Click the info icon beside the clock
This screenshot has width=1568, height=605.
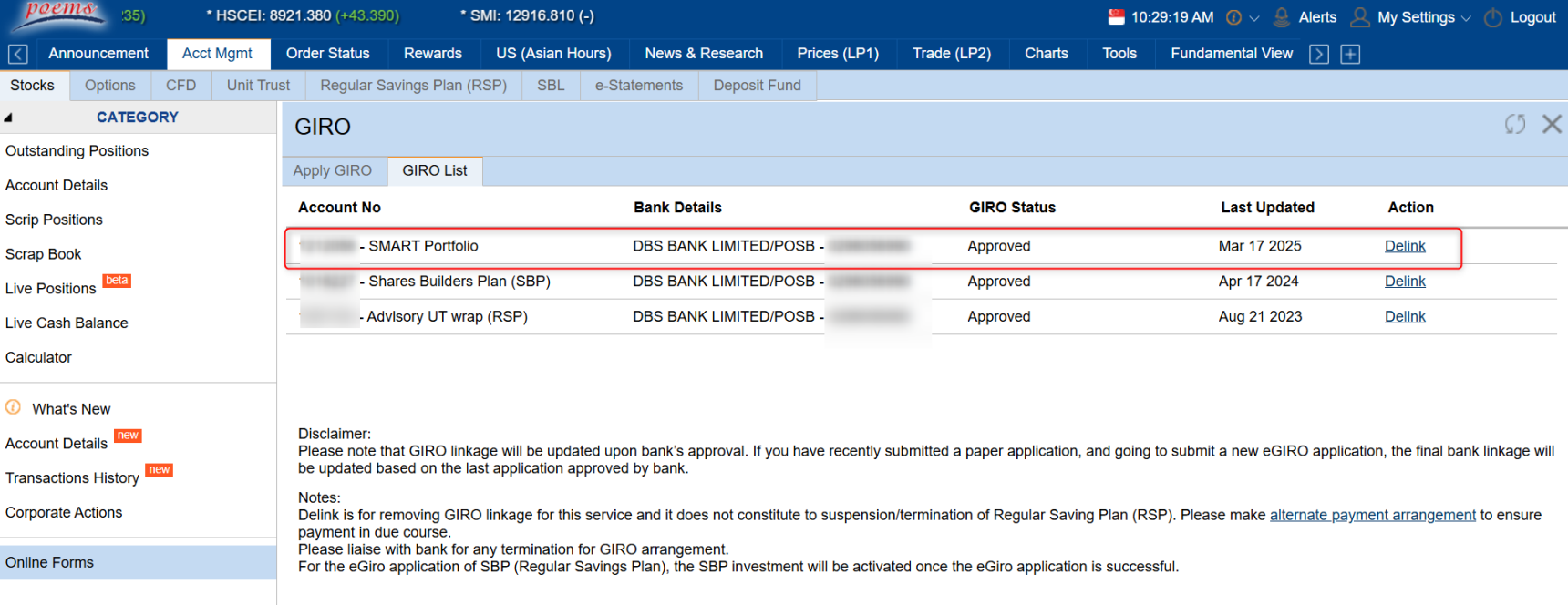coord(1233,17)
